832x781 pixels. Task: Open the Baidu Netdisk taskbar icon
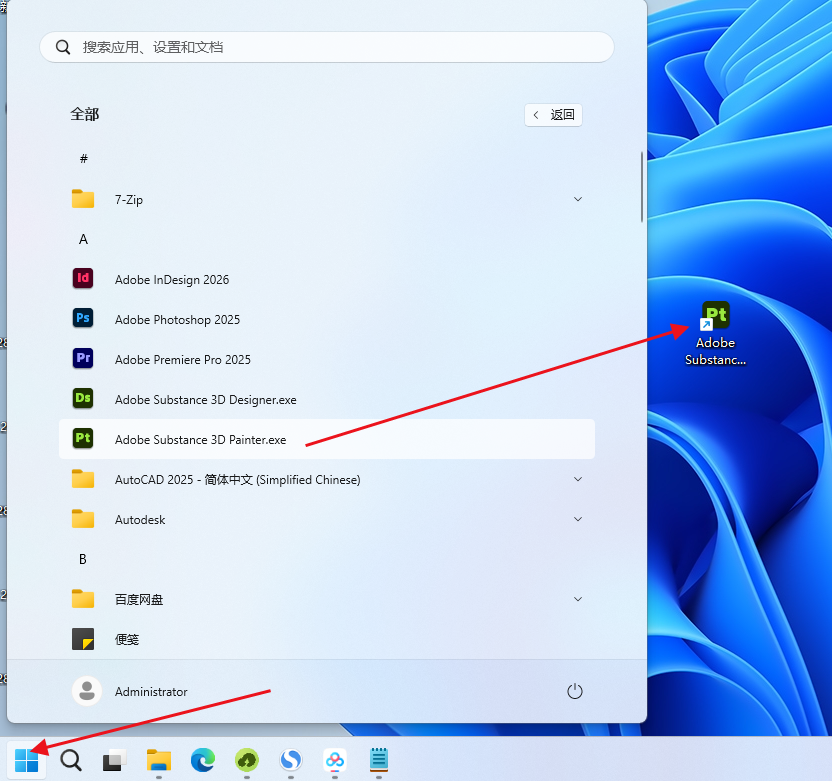(x=335, y=760)
